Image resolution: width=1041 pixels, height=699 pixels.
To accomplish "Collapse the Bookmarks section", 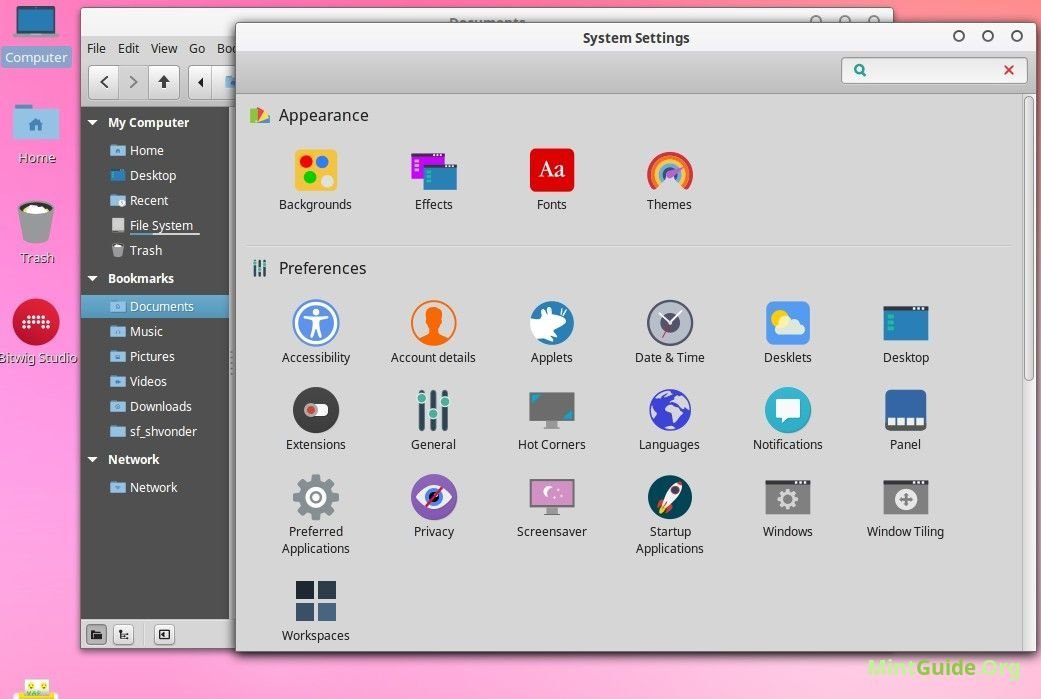I will 92,278.
